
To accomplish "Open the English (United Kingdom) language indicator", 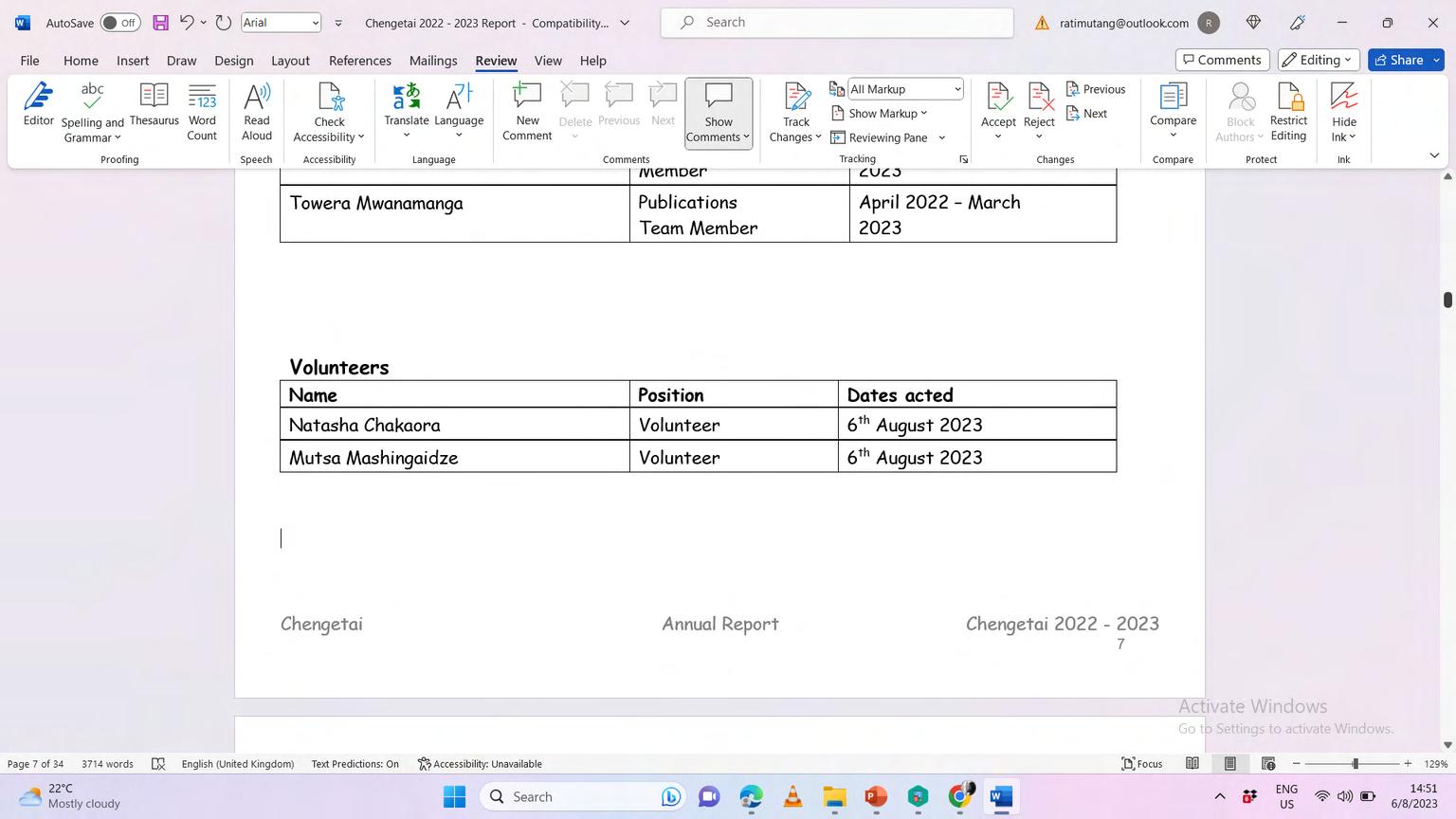I will 238,764.
